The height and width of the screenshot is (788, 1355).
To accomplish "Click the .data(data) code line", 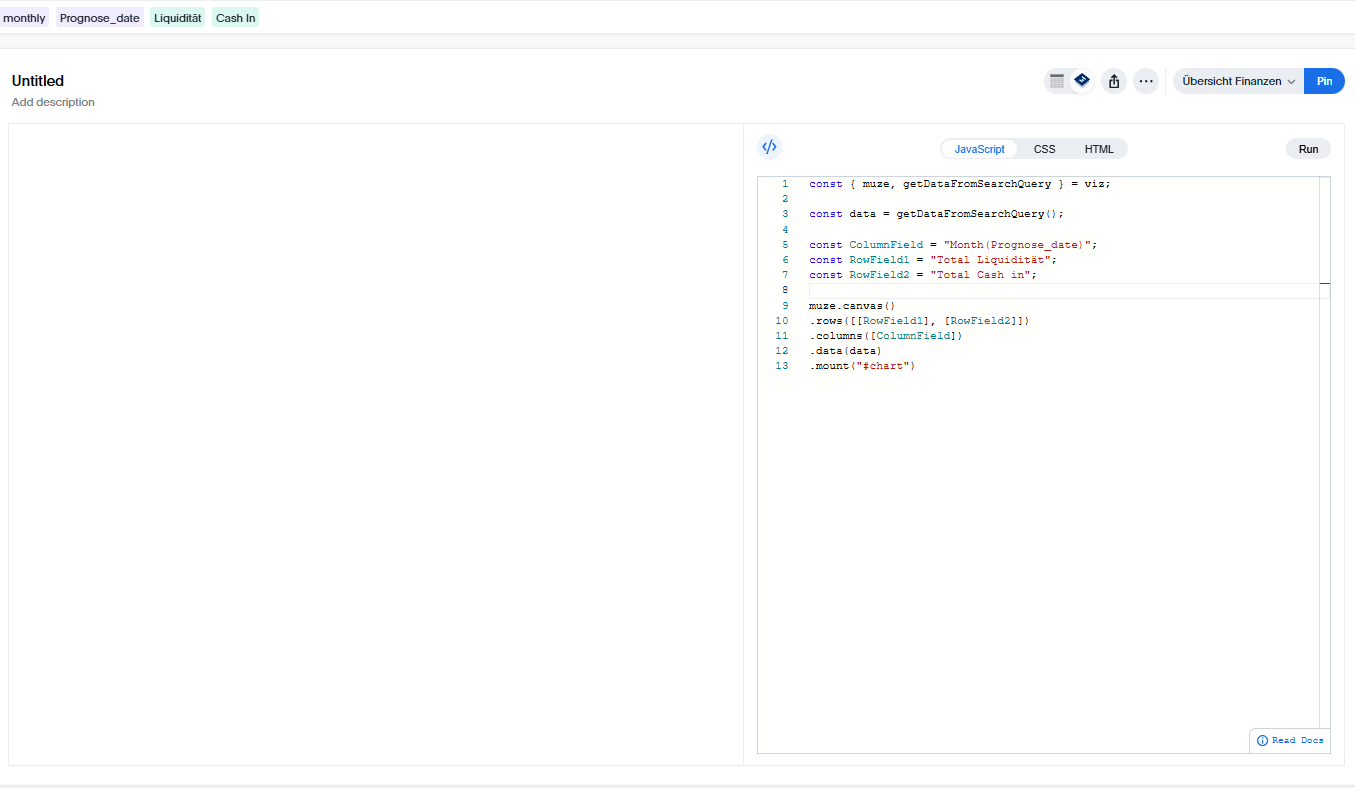I will click(845, 351).
